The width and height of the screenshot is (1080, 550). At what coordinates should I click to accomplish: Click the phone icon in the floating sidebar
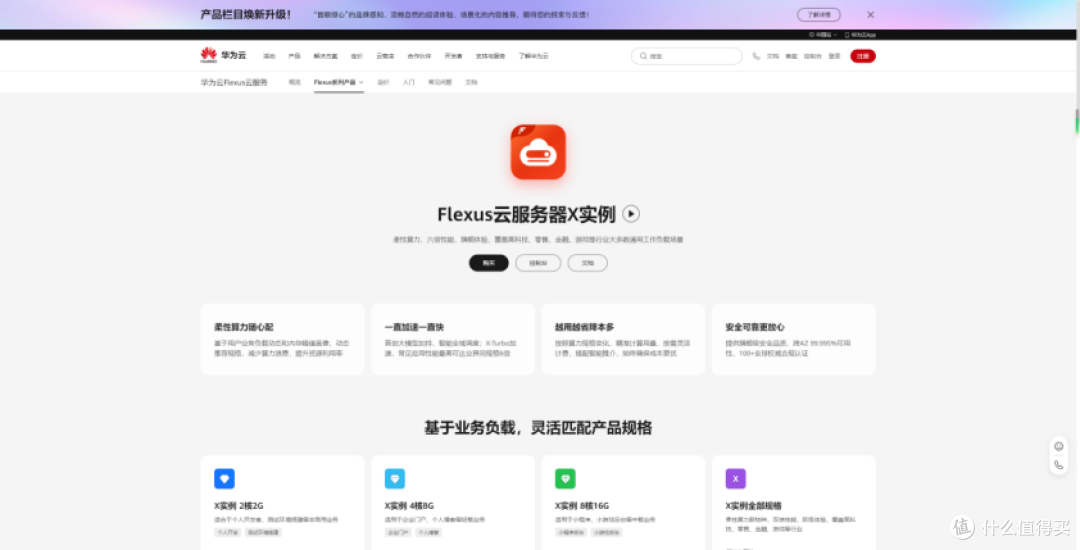coord(1059,465)
